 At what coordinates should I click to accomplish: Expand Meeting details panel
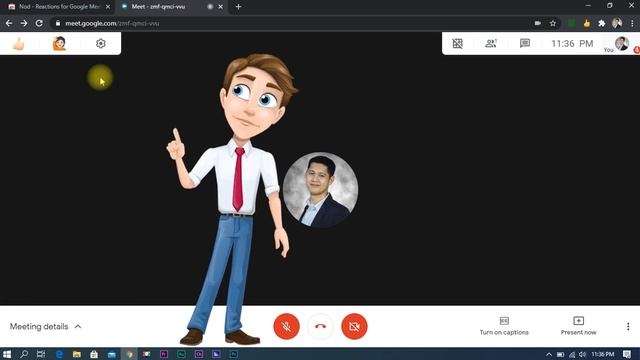coord(45,327)
